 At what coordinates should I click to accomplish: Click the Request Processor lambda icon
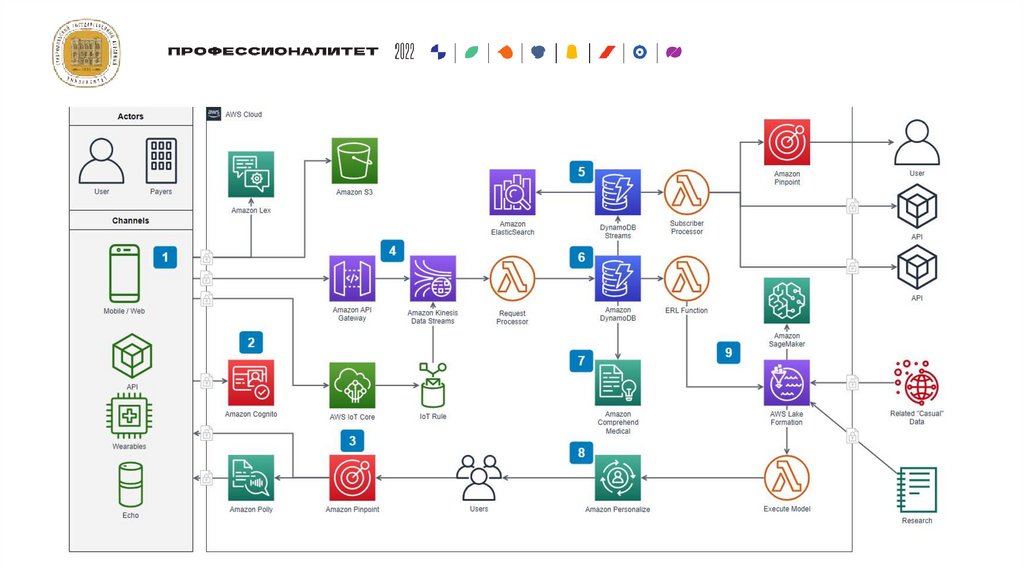click(x=512, y=279)
